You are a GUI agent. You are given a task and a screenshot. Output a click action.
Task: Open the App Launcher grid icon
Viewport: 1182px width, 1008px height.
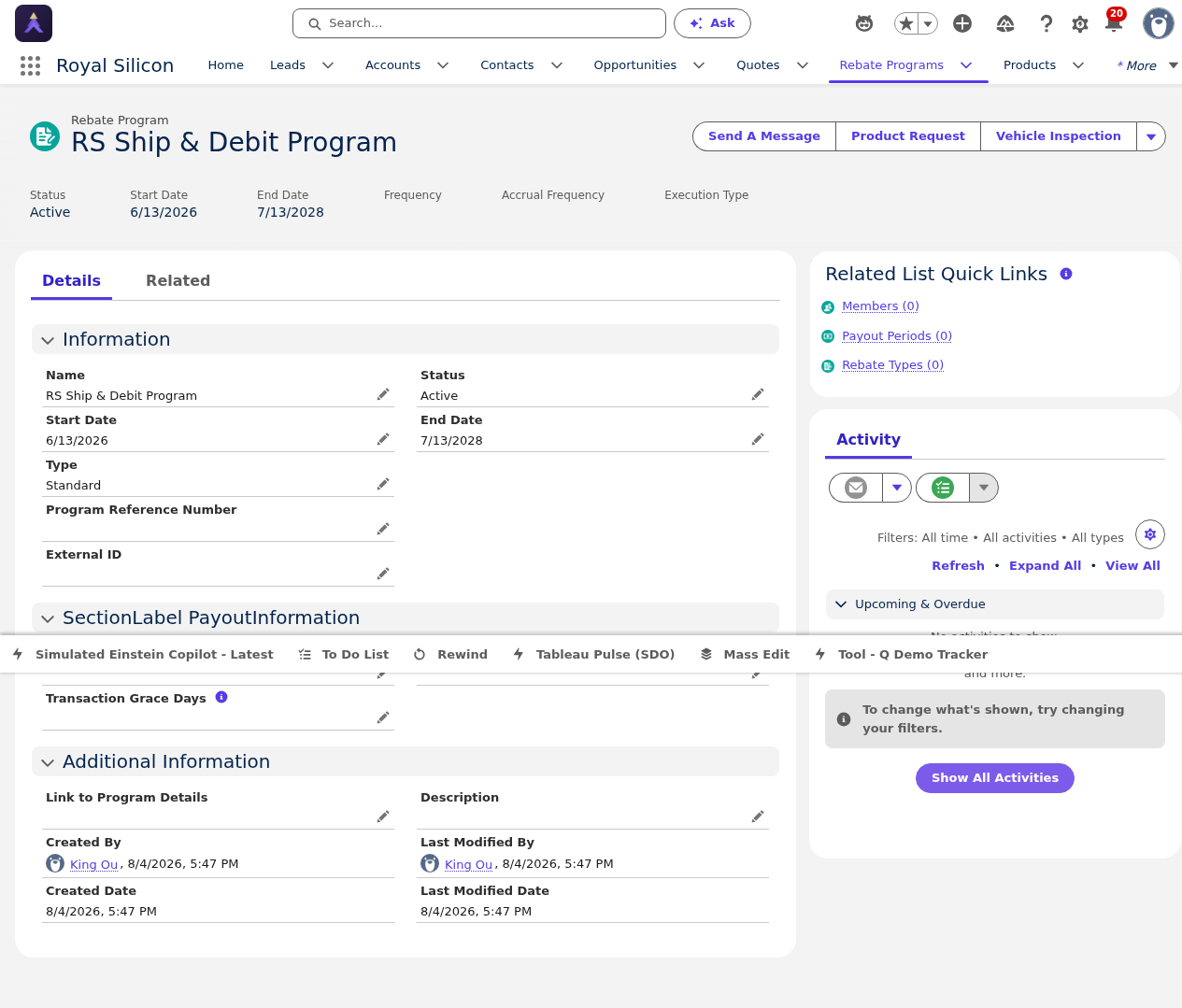pos(30,65)
